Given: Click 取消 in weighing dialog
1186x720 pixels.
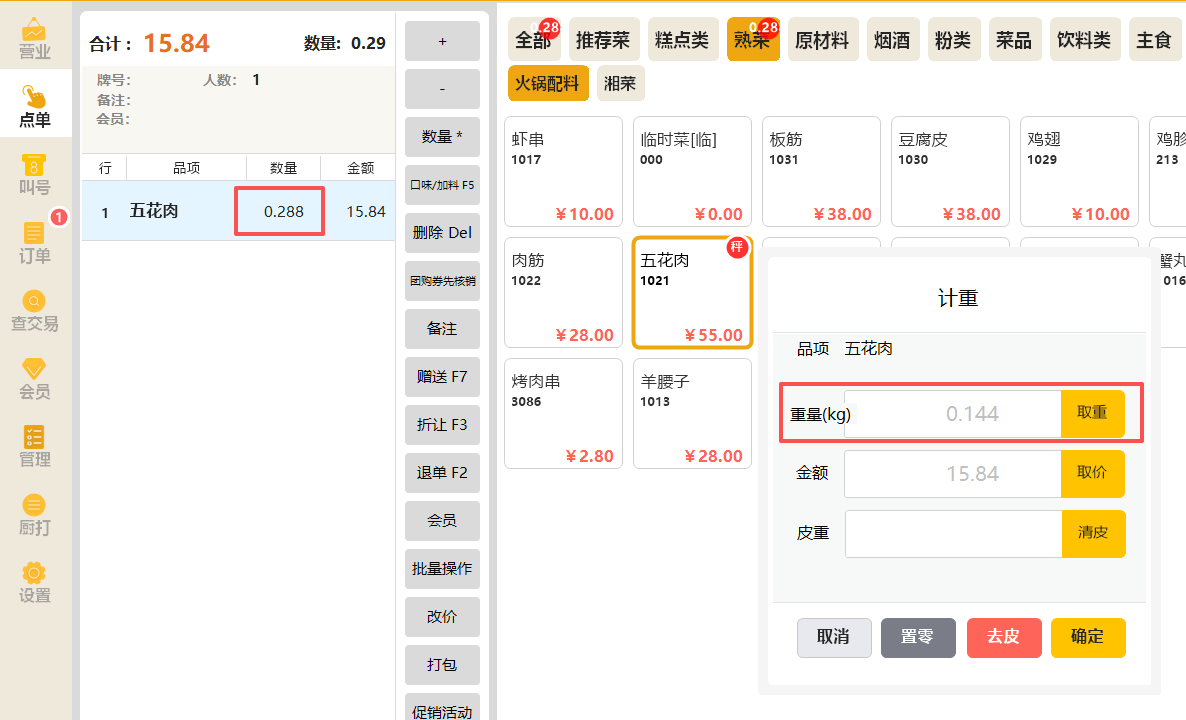Looking at the screenshot, I should point(834,637).
